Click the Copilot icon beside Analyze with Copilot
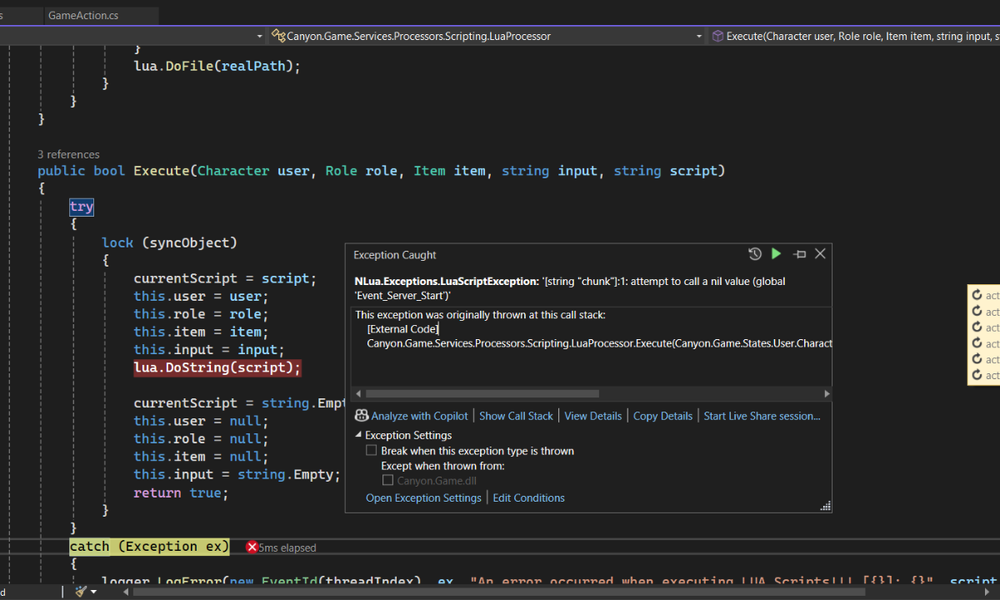 pyautogui.click(x=362, y=416)
